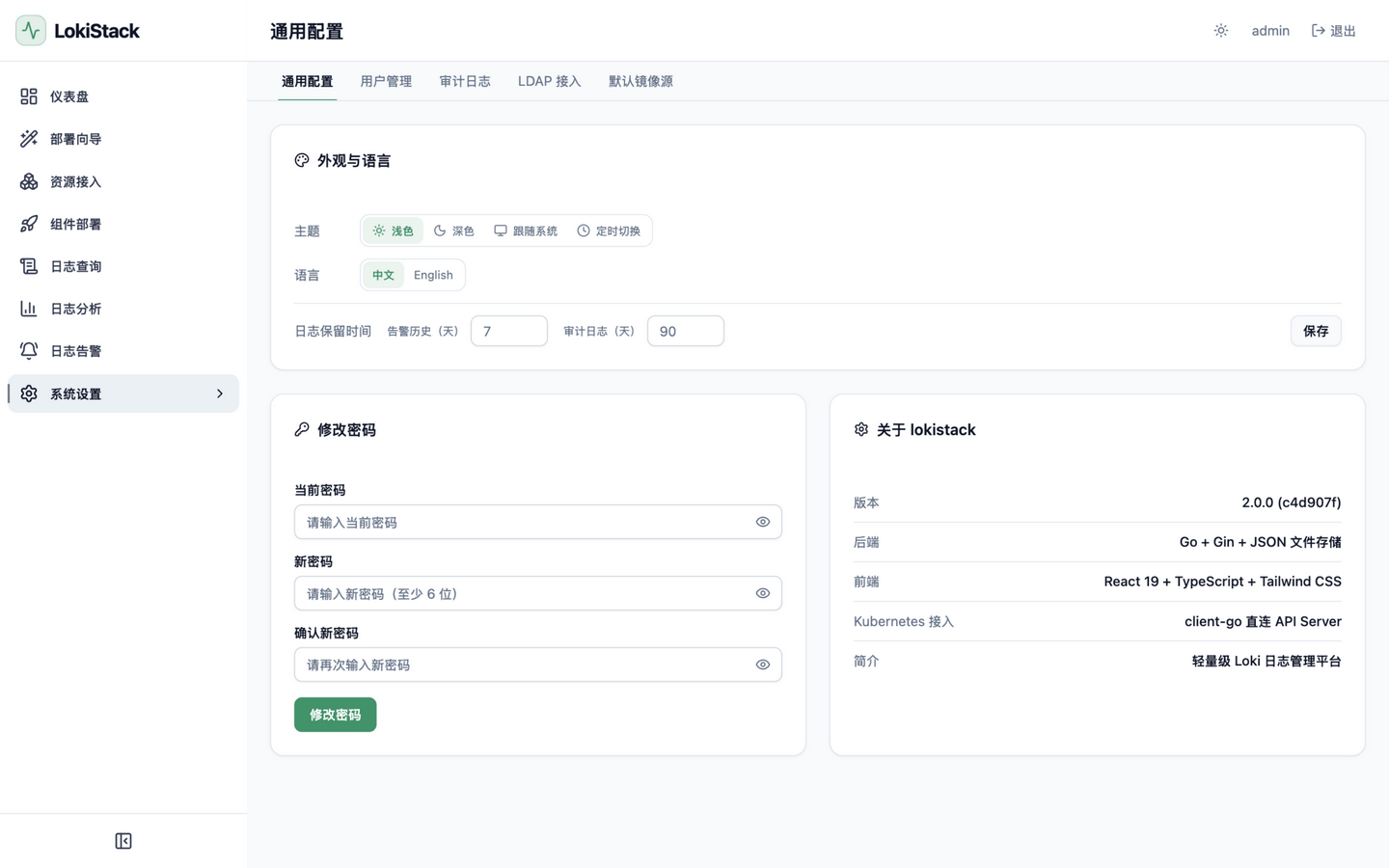
Task: Click the LokiStack logo icon
Action: [31, 31]
